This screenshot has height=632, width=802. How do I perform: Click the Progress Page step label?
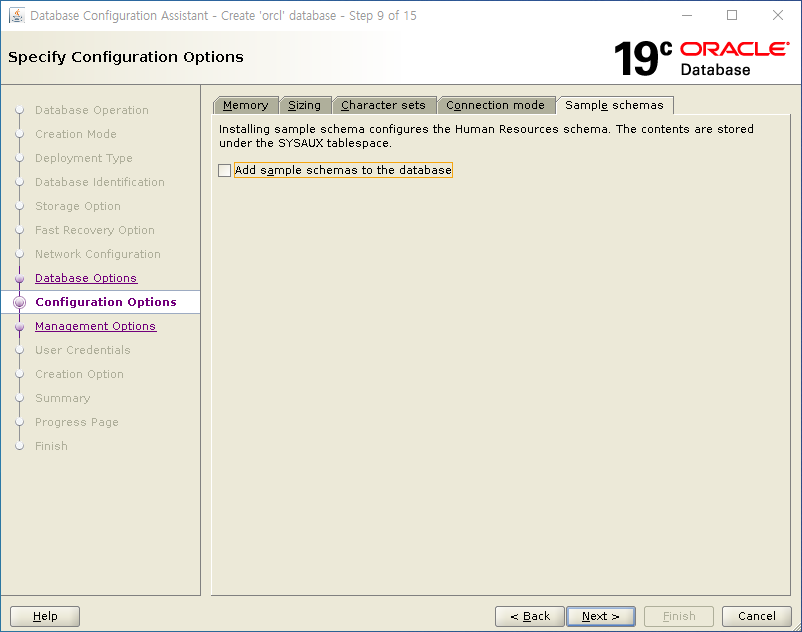click(x=77, y=422)
